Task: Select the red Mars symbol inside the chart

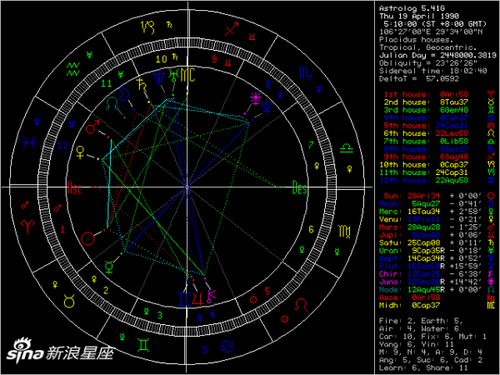Action: click(x=93, y=127)
